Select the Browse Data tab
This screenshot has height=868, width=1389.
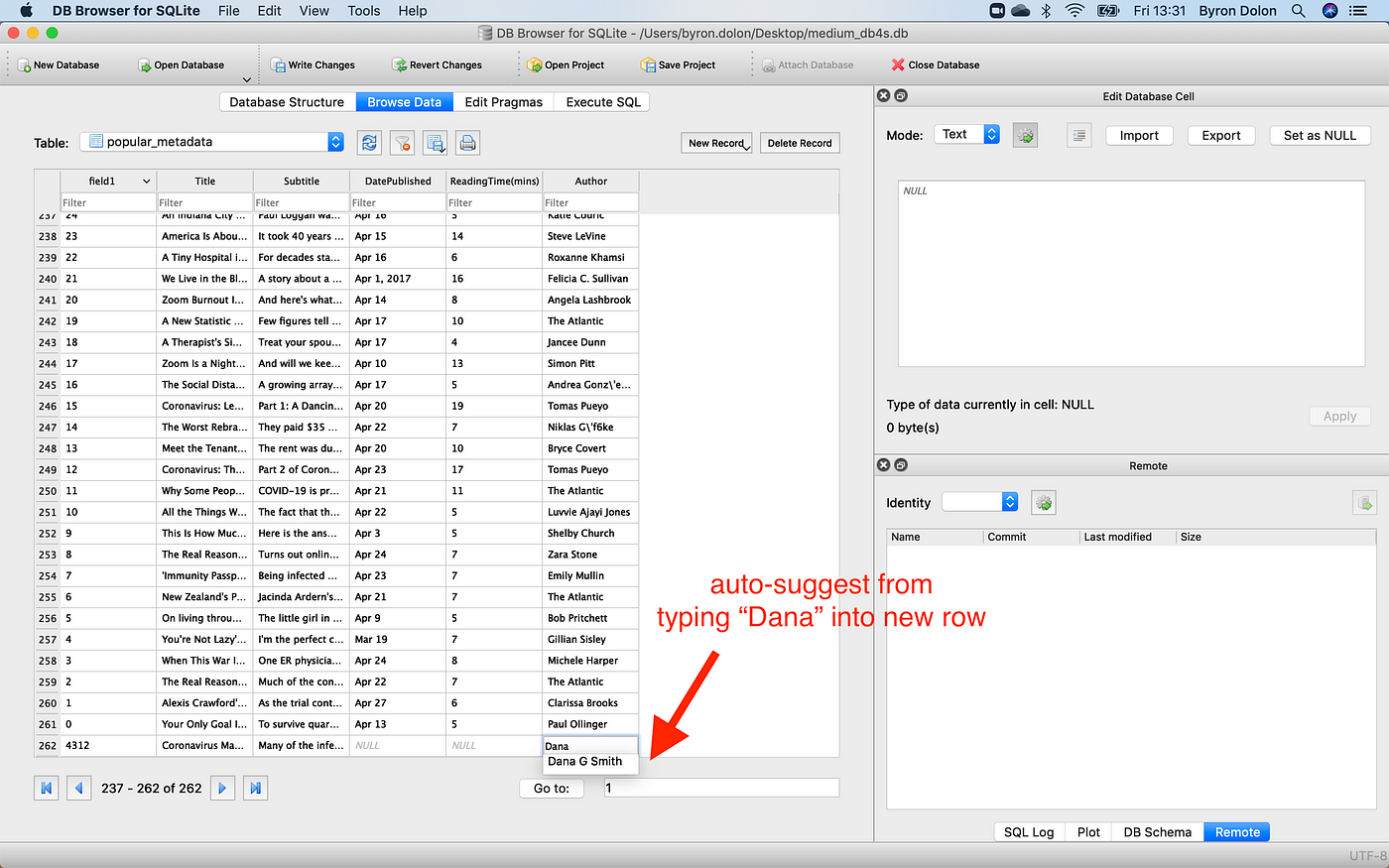pos(405,102)
